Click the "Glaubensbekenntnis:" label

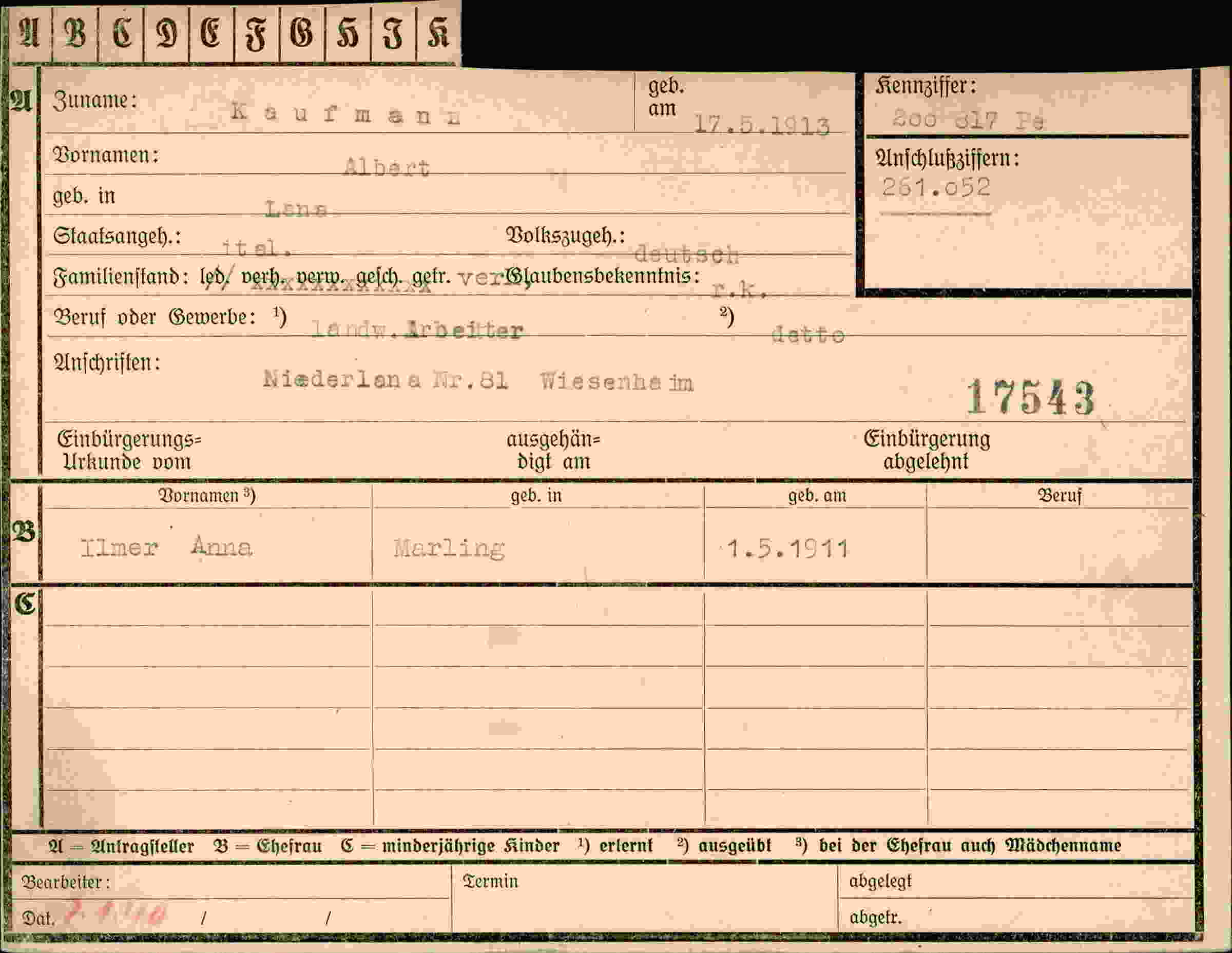coord(603,276)
